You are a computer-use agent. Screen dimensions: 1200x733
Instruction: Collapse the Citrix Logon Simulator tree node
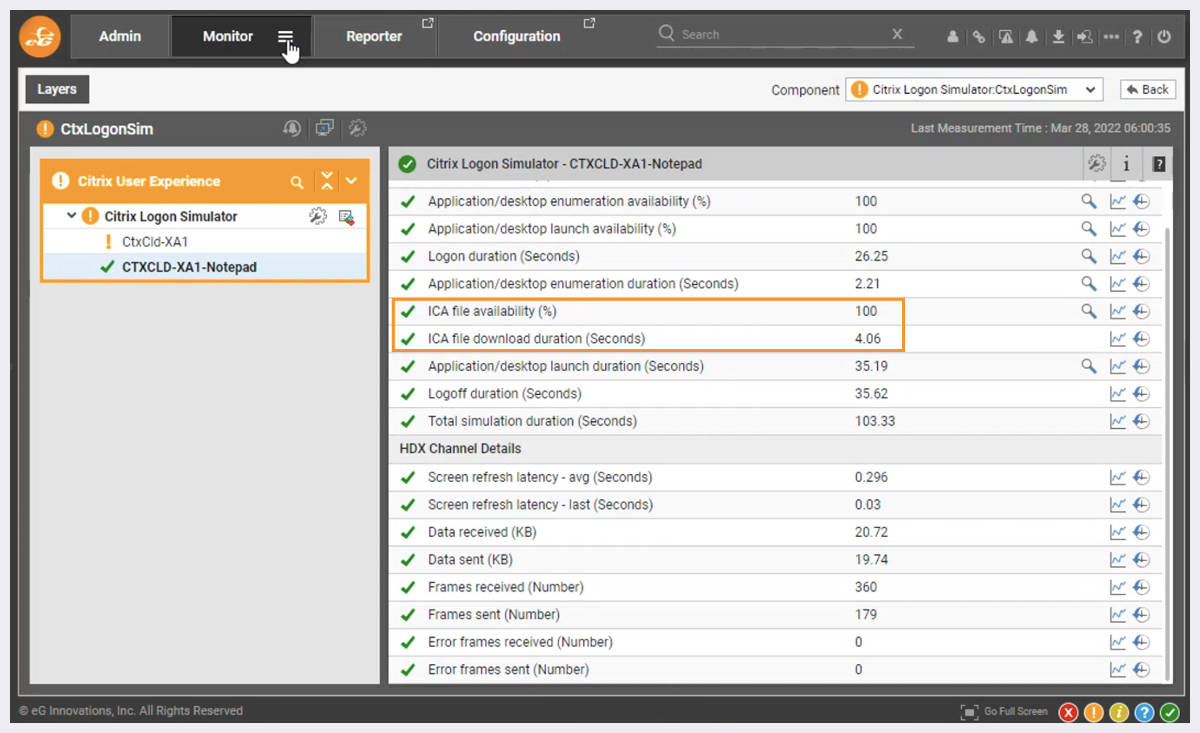pyautogui.click(x=71, y=216)
